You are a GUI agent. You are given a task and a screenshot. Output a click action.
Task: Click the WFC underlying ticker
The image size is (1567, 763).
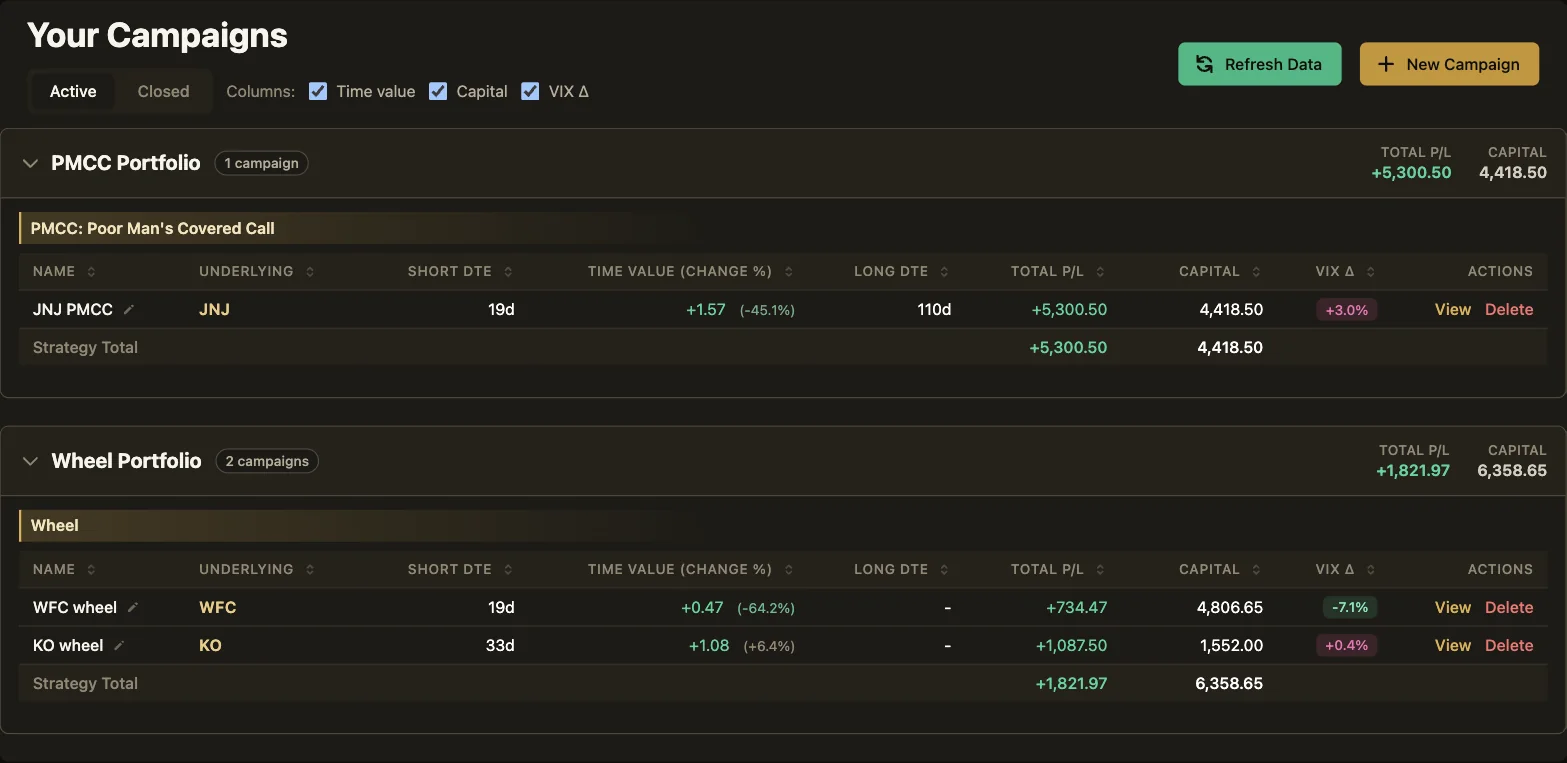[218, 608]
